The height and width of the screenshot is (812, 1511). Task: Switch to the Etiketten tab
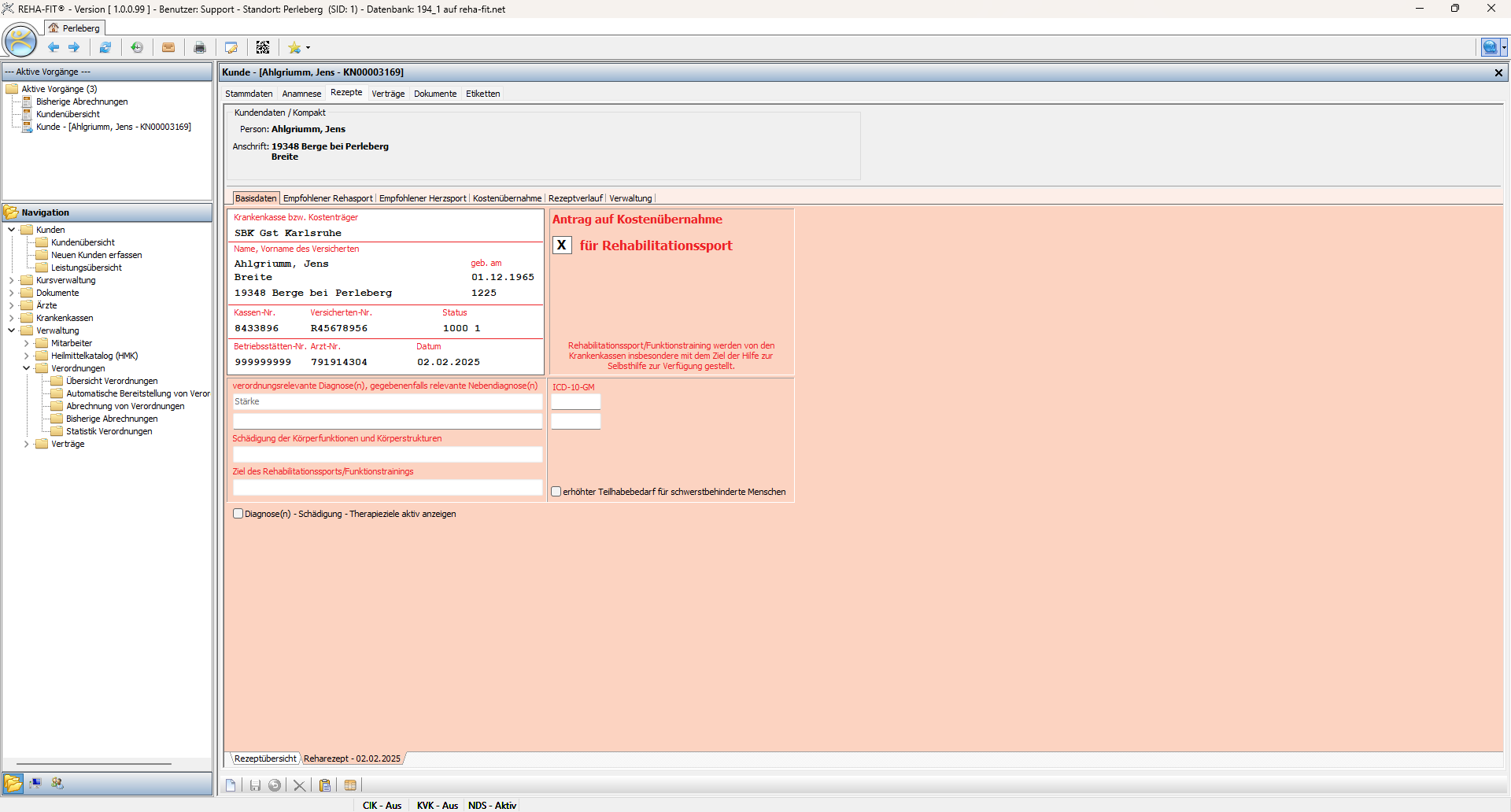coord(483,94)
